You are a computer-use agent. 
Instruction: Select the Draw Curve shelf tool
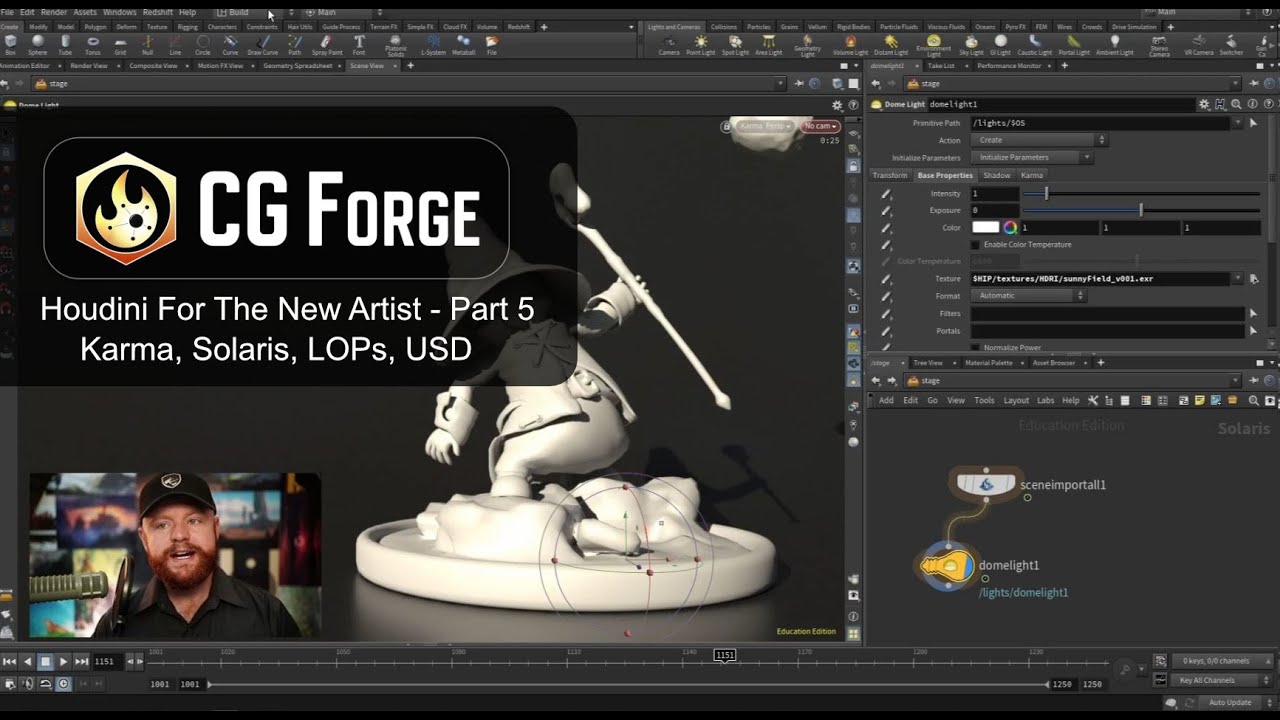pyautogui.click(x=262, y=44)
